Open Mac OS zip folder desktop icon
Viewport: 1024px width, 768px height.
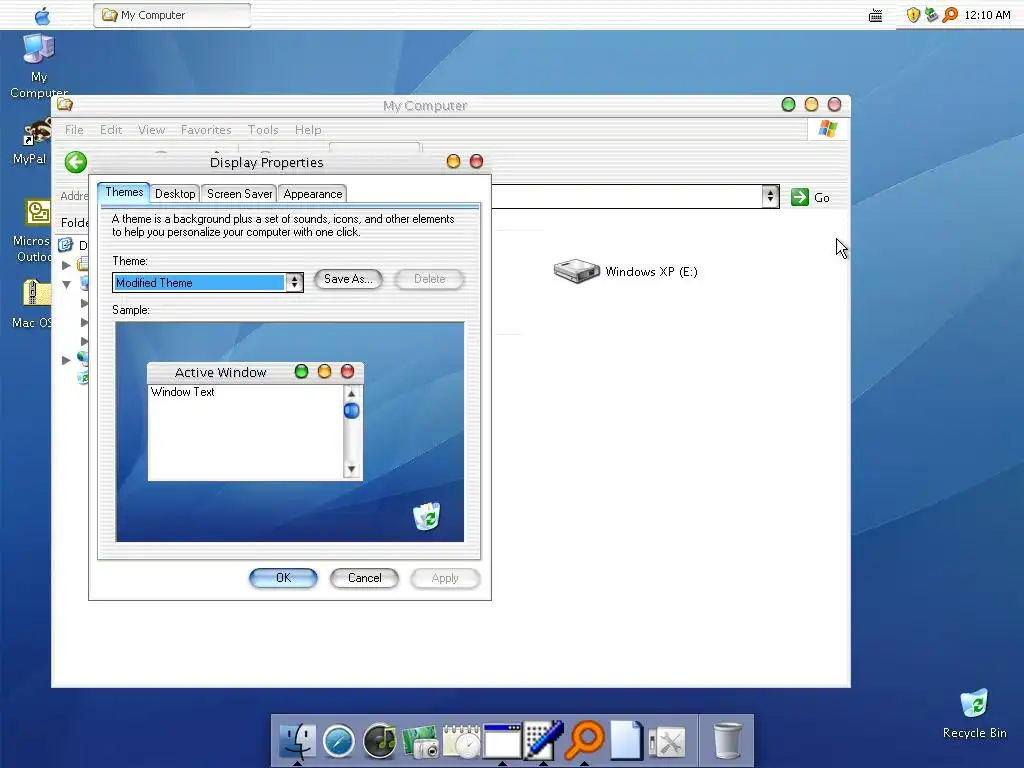(33, 304)
